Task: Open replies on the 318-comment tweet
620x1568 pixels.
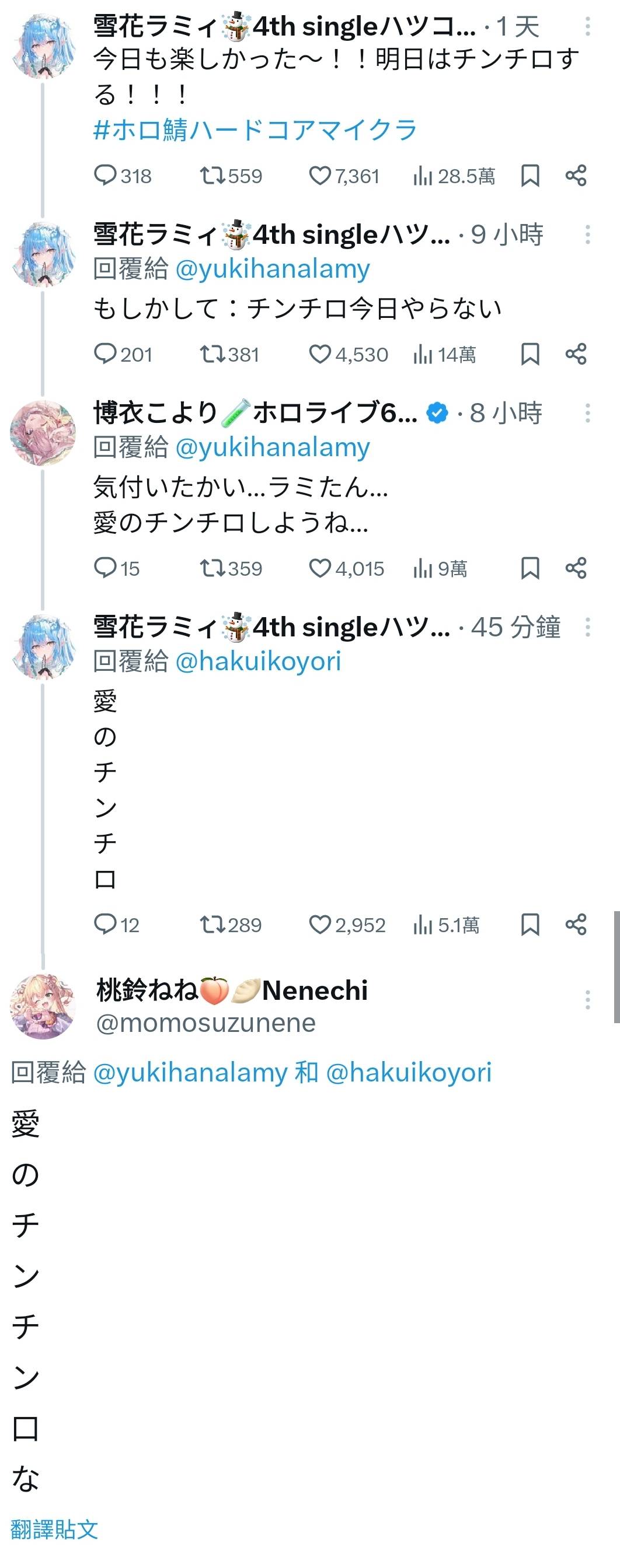Action: [x=105, y=177]
